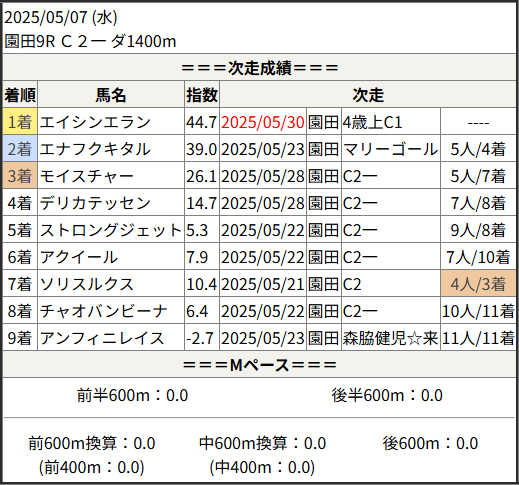519x485 pixels.
Task: Click the 指数 column header
Action: click(x=202, y=94)
